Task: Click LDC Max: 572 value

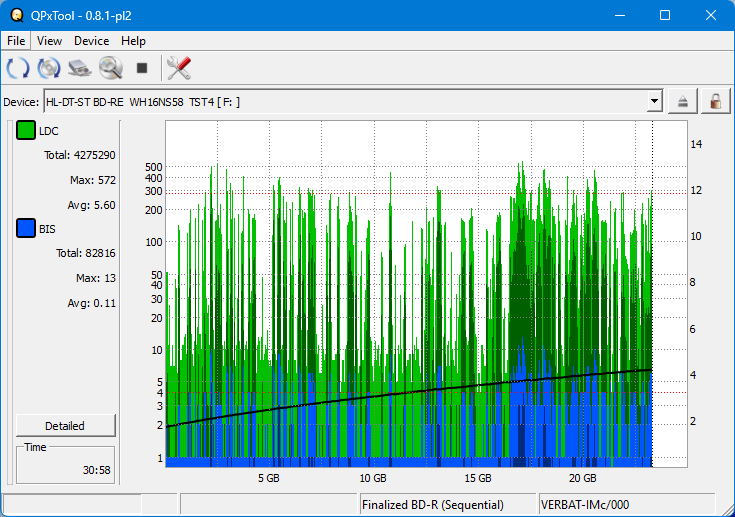Action: 92,180
